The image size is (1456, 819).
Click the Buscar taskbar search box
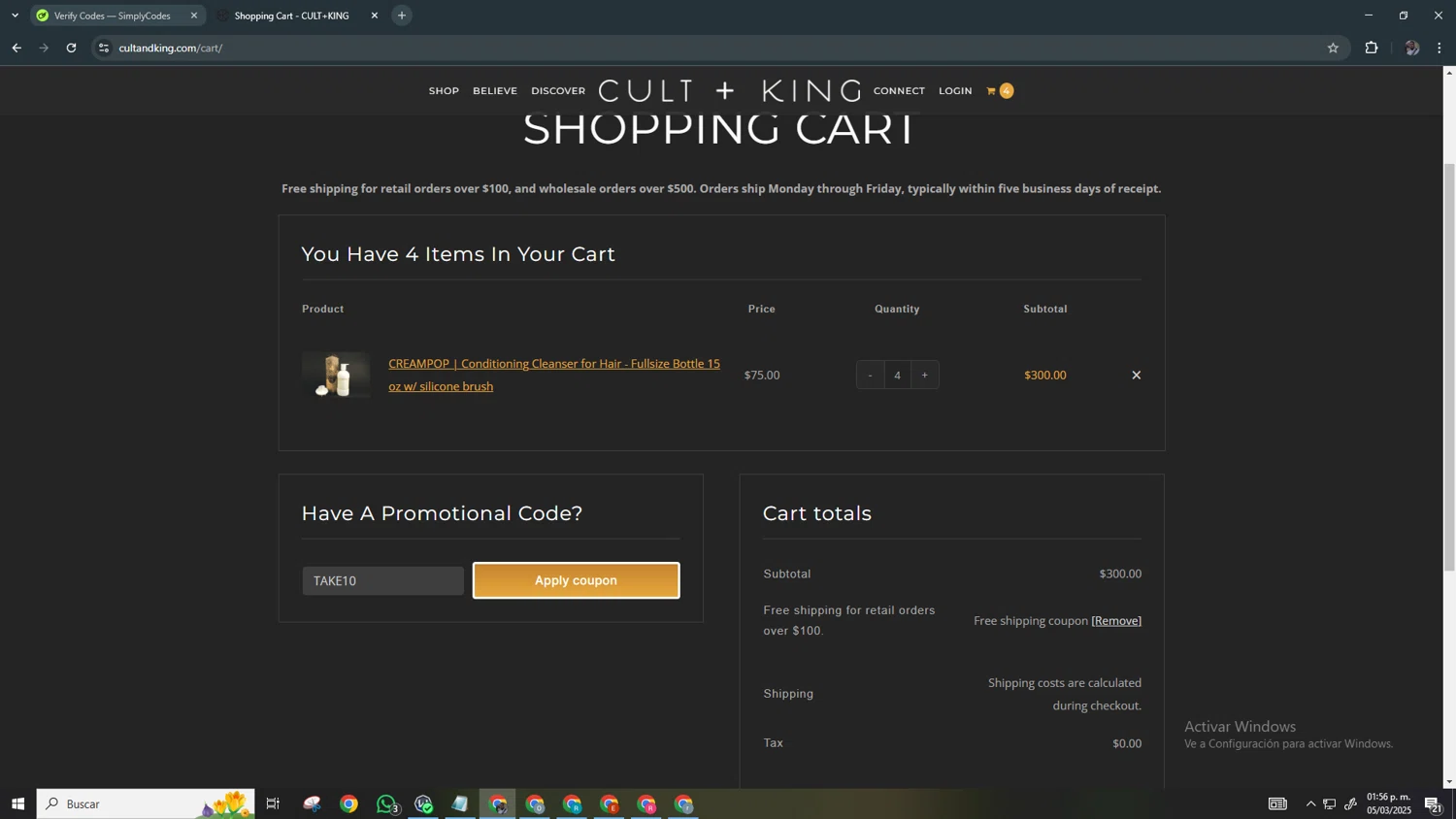point(146,803)
